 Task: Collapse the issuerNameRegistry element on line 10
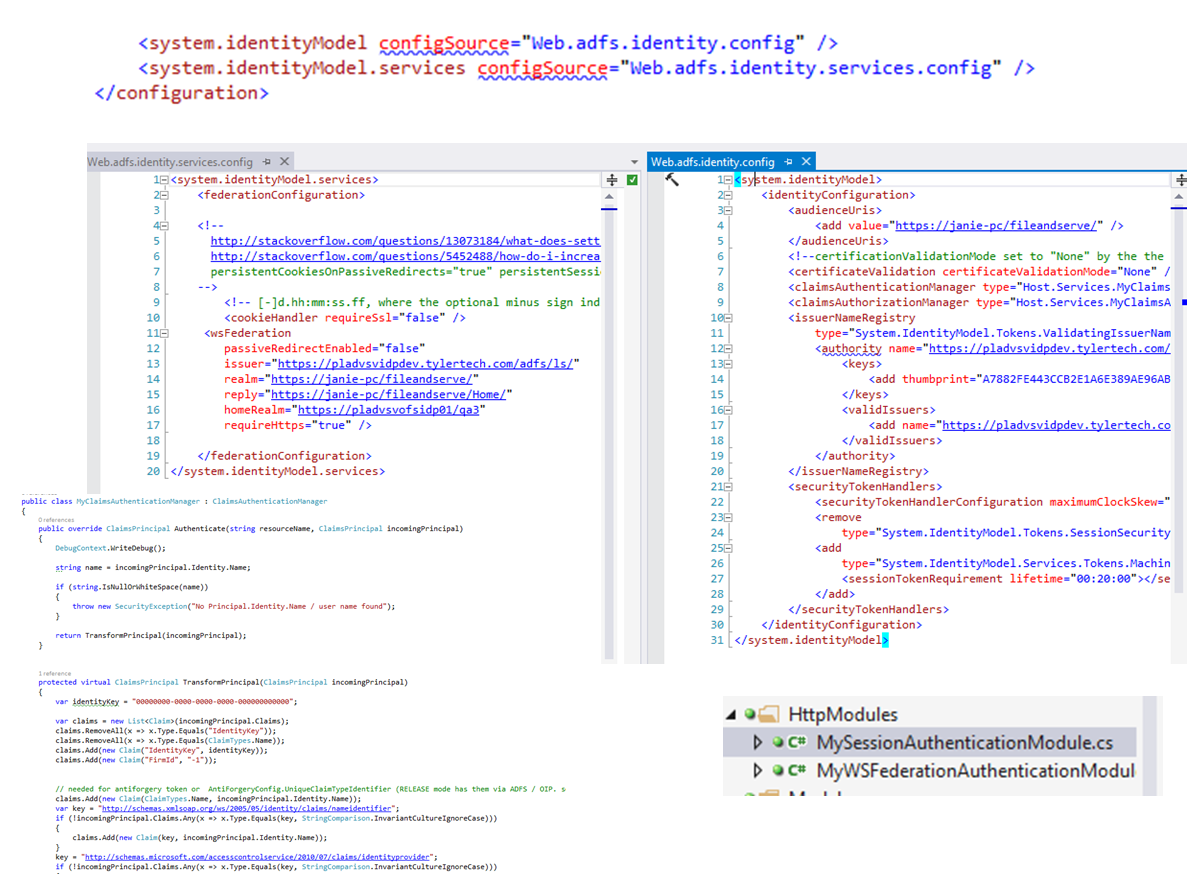[729, 318]
